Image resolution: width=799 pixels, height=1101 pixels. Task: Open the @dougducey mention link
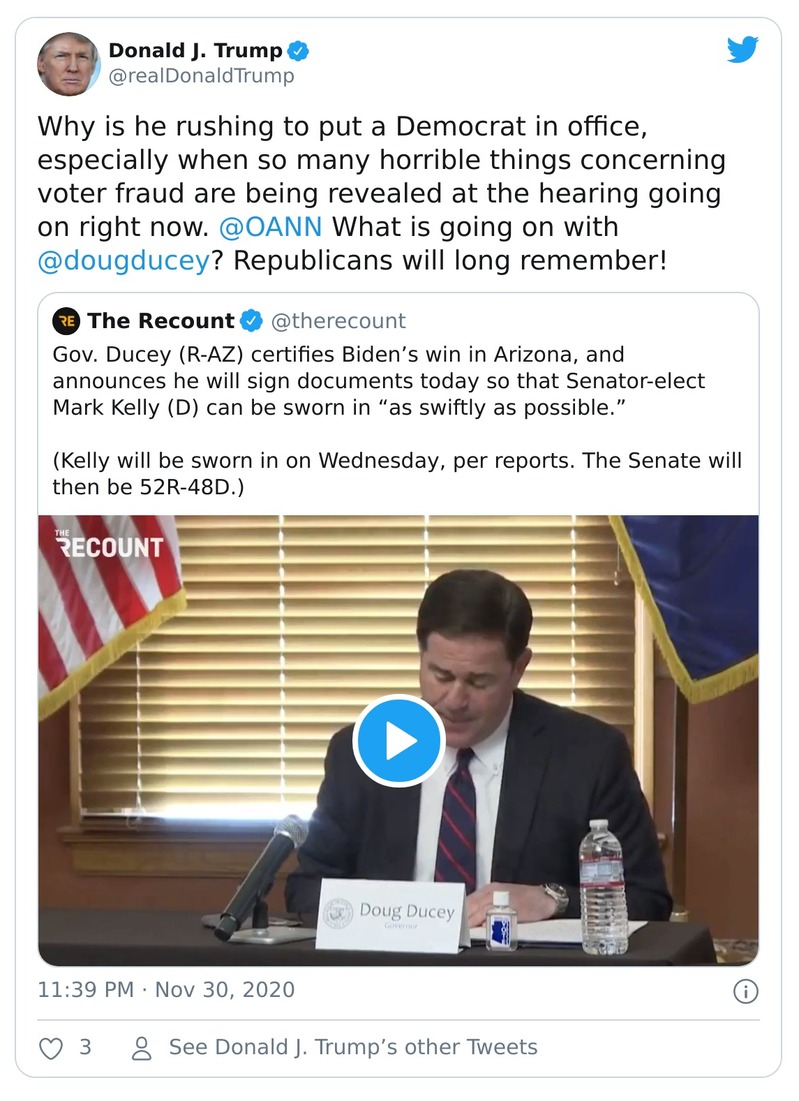(124, 261)
